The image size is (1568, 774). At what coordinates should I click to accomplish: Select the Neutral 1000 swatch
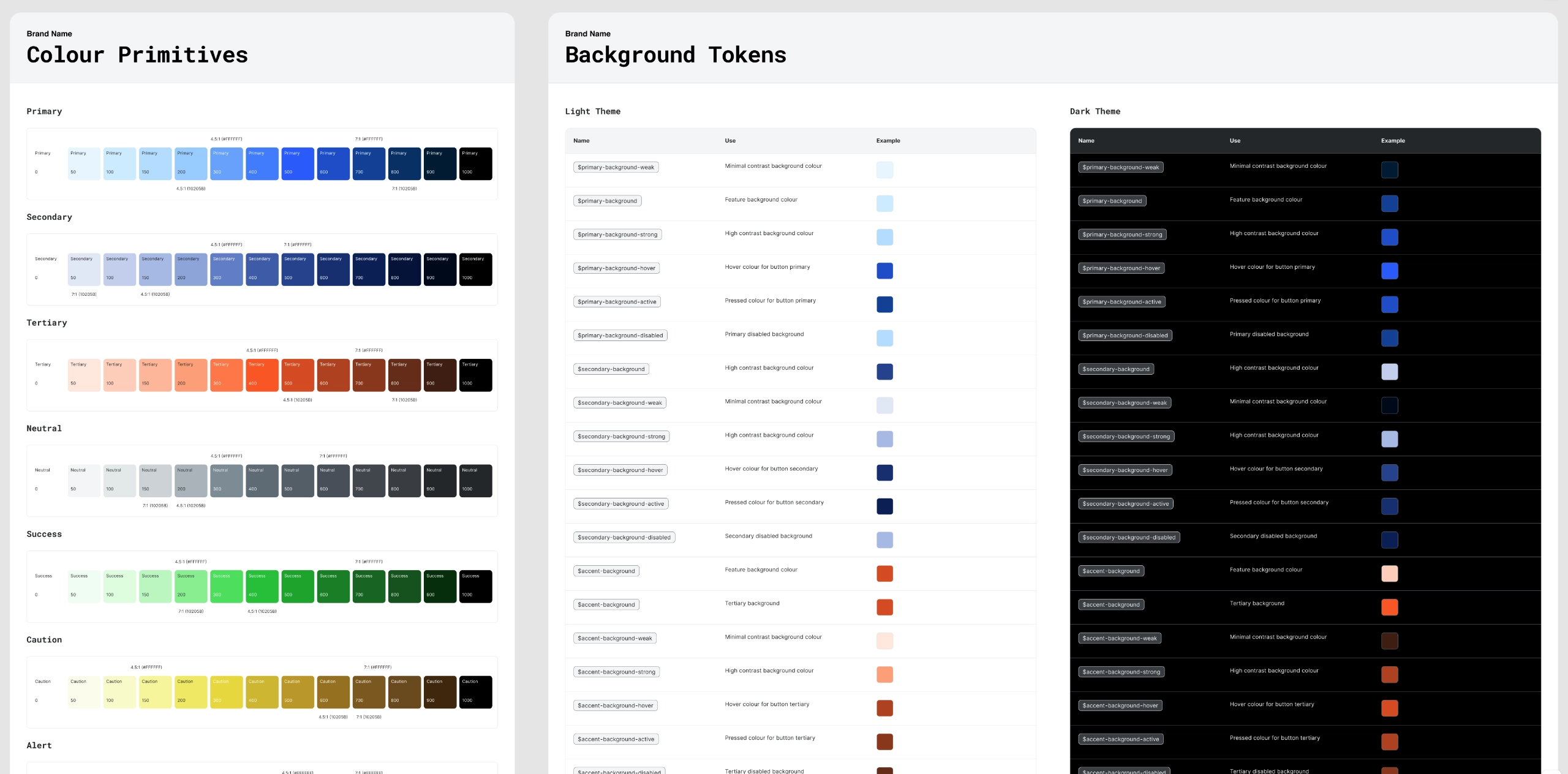click(x=475, y=480)
